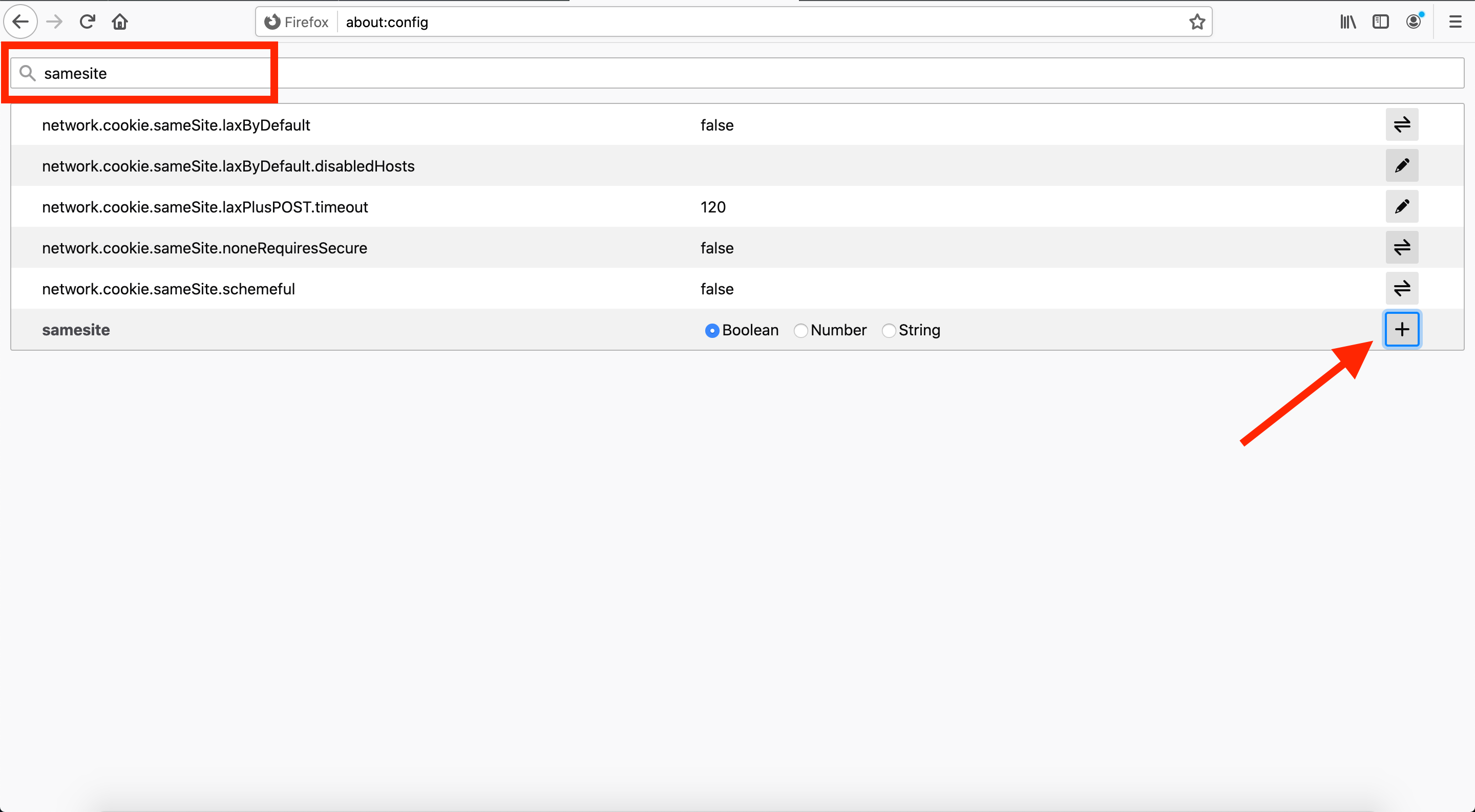Toggle network.cookie.sameSite.schemeful value

(1401, 288)
